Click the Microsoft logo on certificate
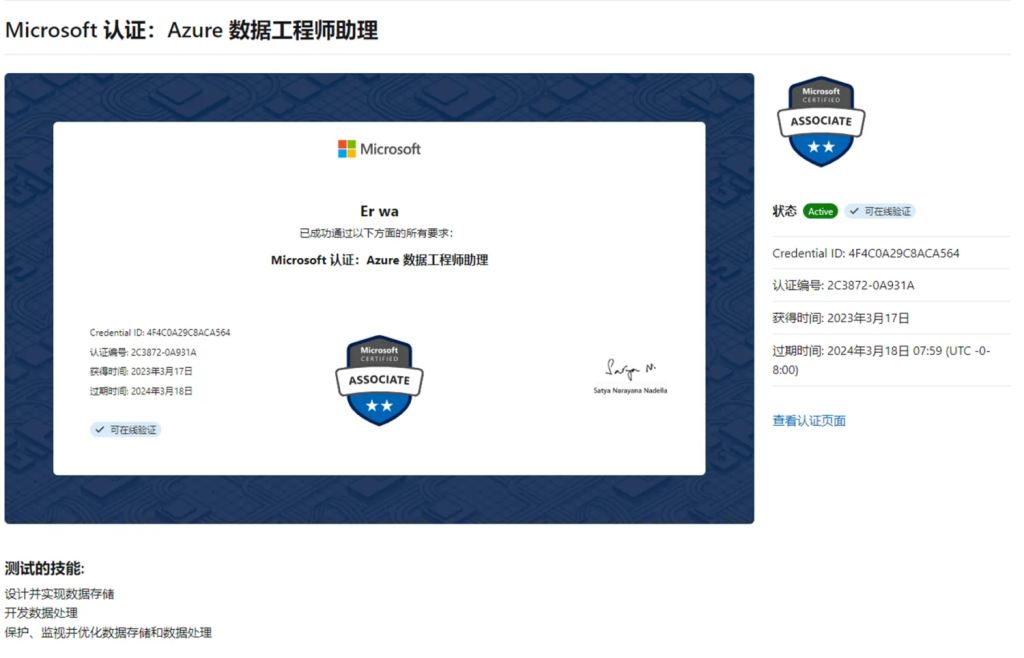Viewport: 1024px width, 658px height. coord(379,149)
